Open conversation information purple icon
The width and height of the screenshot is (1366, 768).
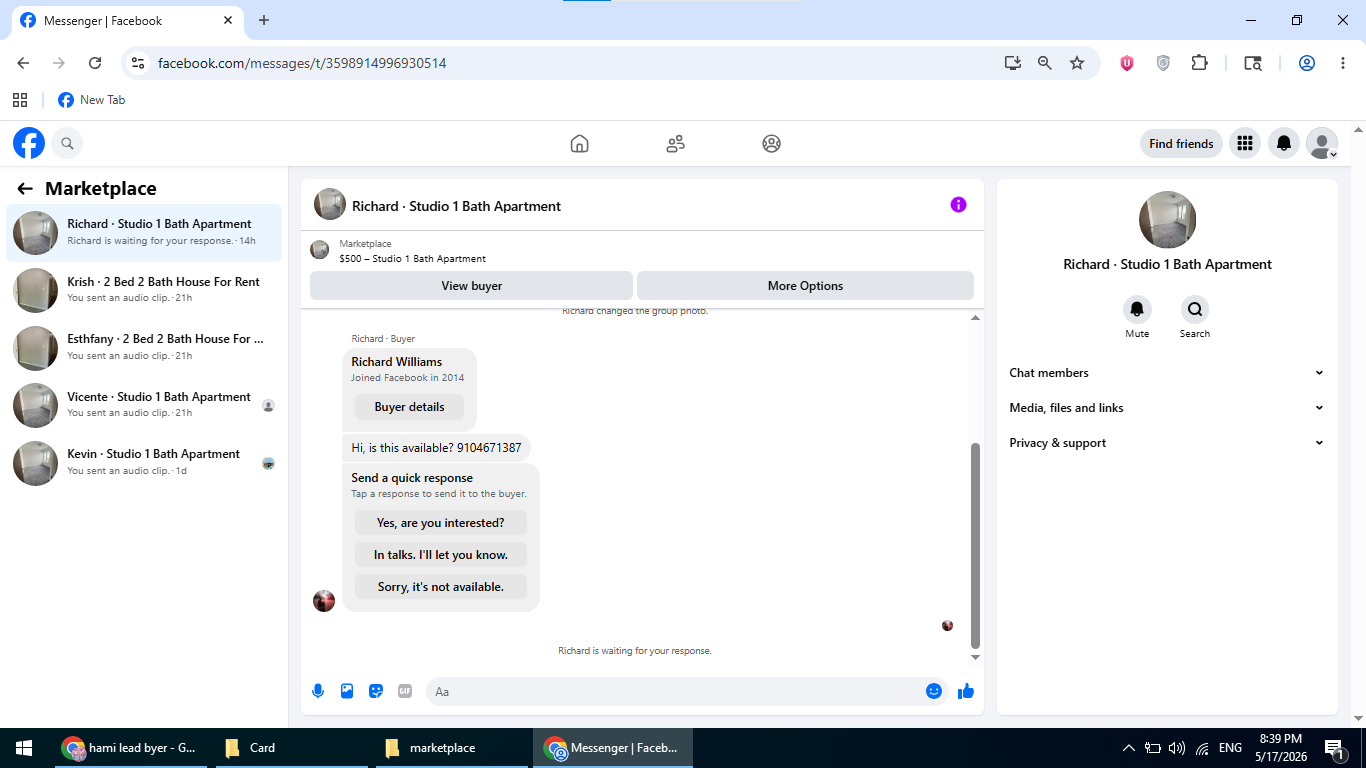tap(958, 205)
